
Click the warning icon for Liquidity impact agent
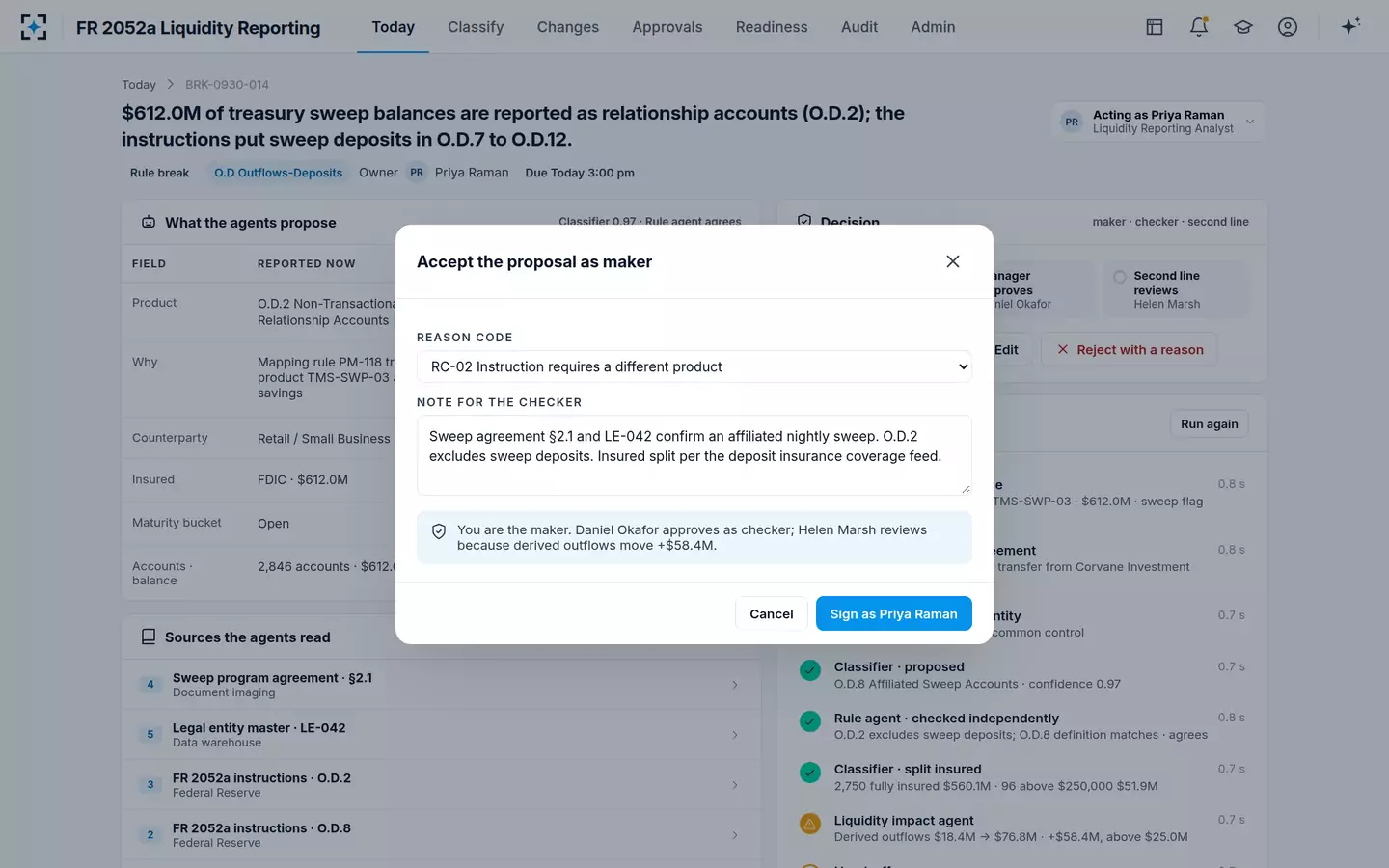click(x=810, y=824)
